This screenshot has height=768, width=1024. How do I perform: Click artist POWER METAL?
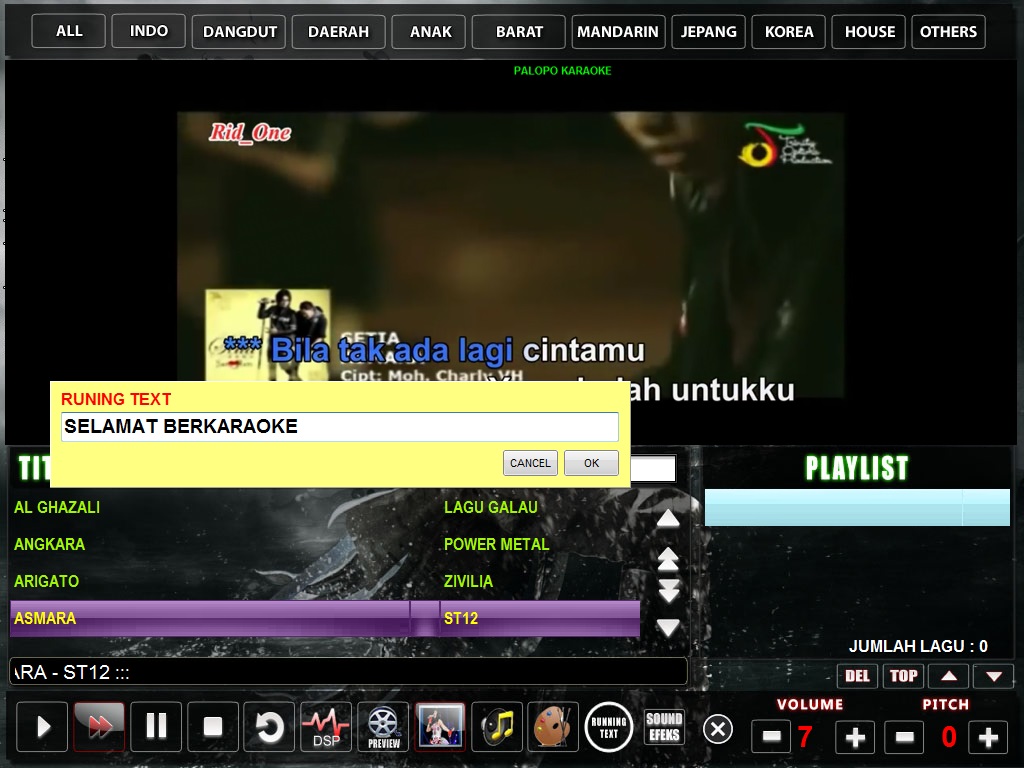point(496,544)
